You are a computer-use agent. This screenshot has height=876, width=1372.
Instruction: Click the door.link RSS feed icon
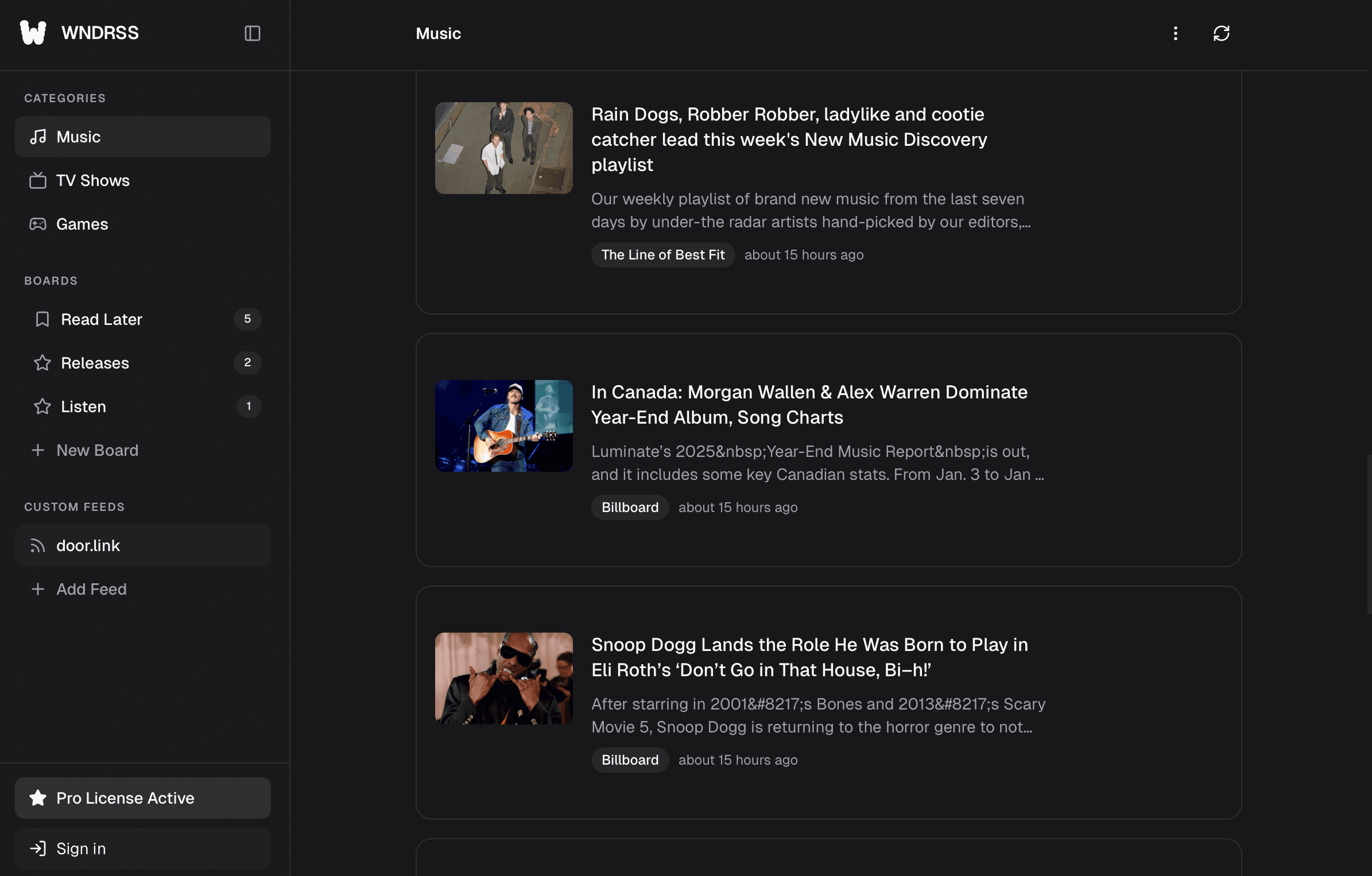tap(38, 545)
